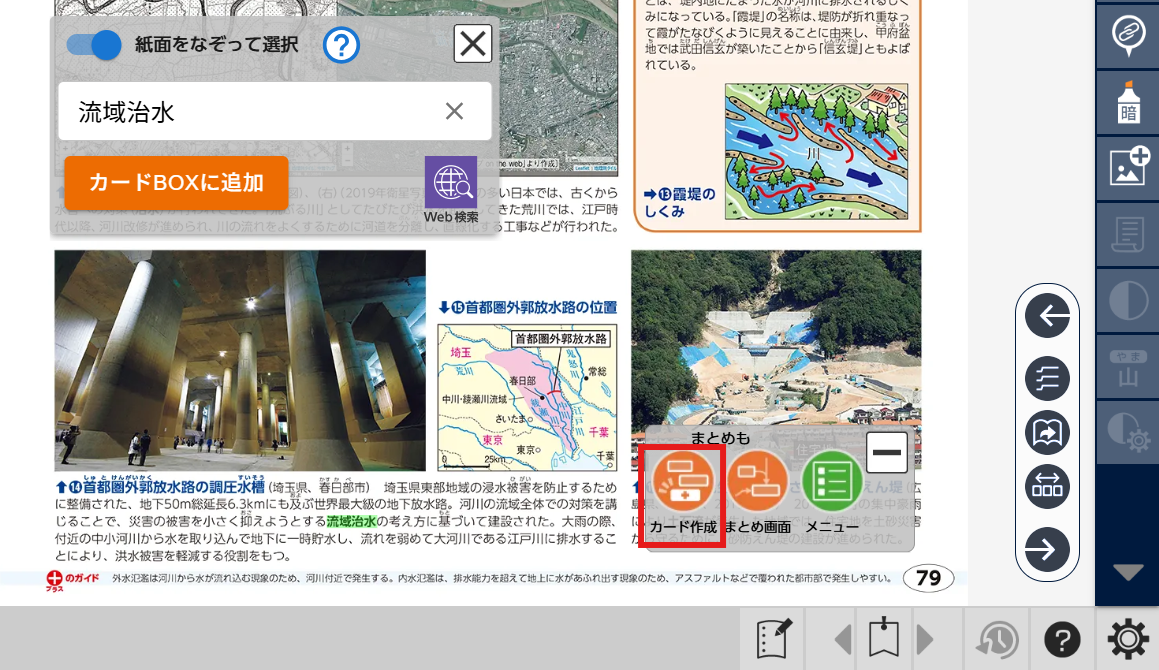Click the カード作成 card creation icon
Image resolution: width=1159 pixels, height=670 pixels.
(681, 484)
